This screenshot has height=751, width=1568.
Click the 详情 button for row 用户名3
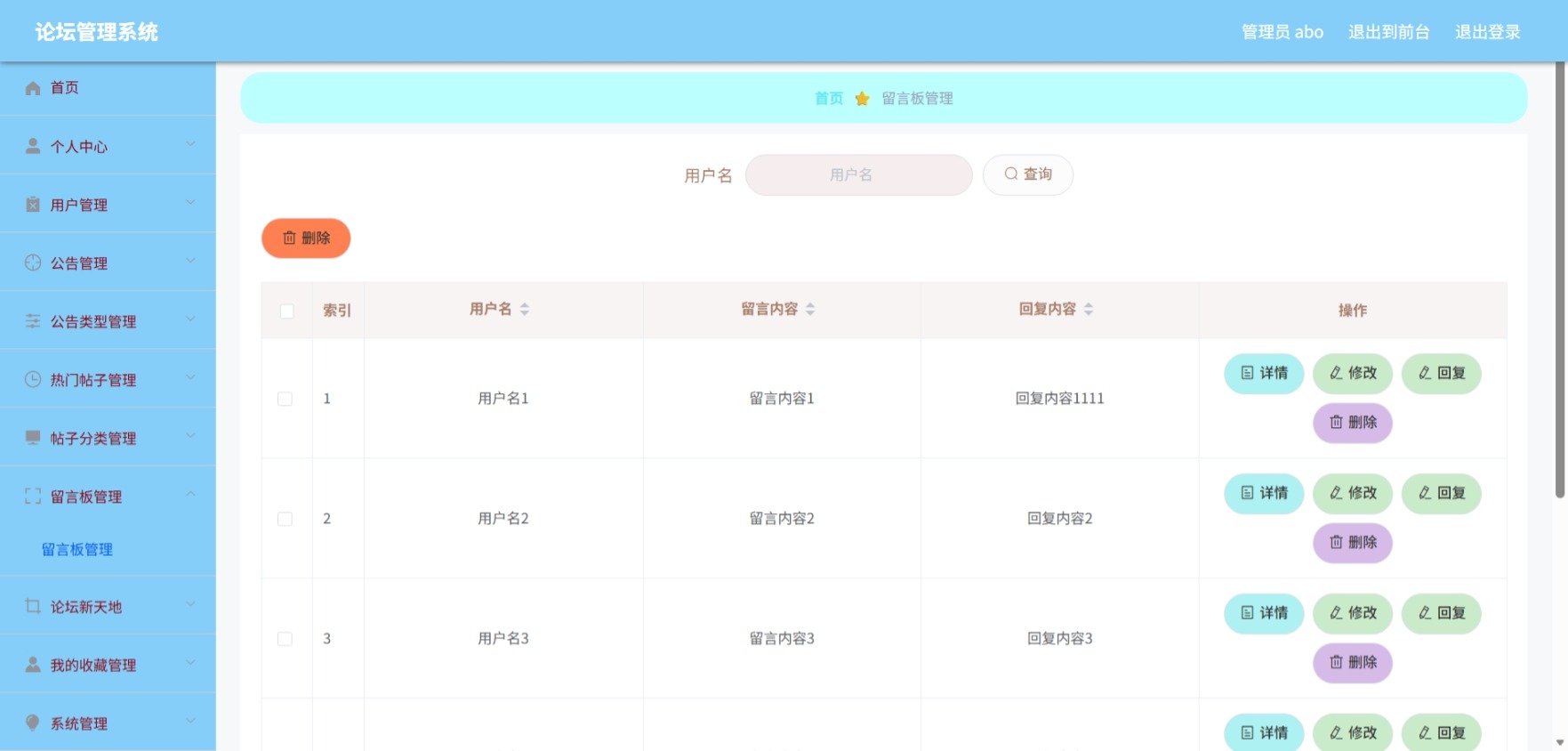[1264, 613]
